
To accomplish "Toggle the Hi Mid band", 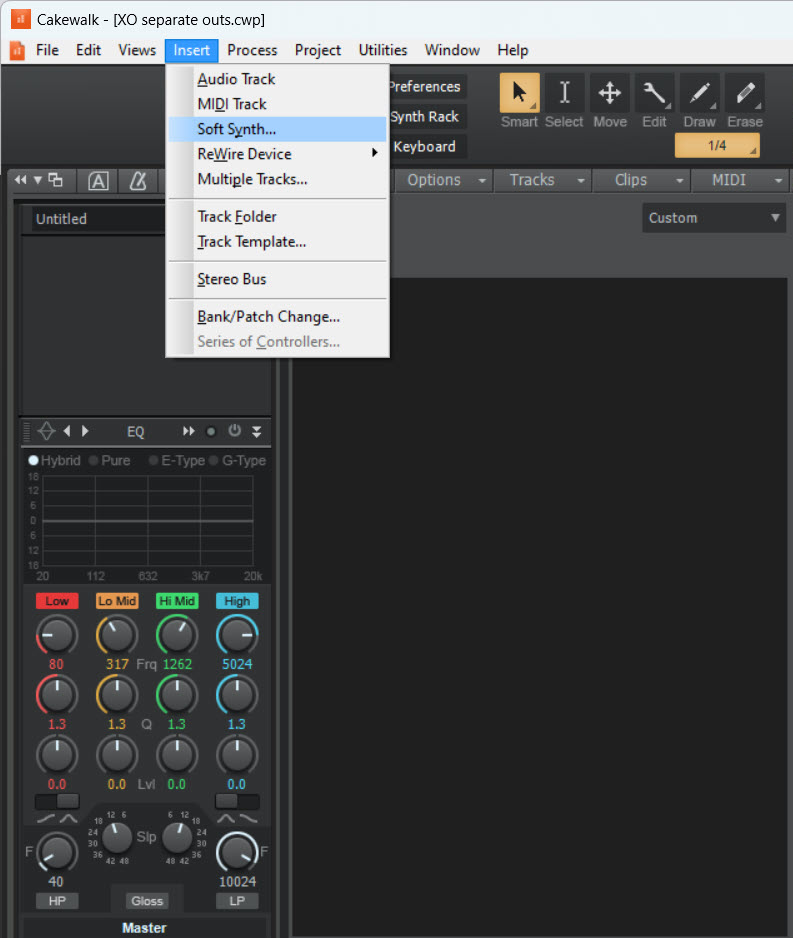I will tap(177, 601).
